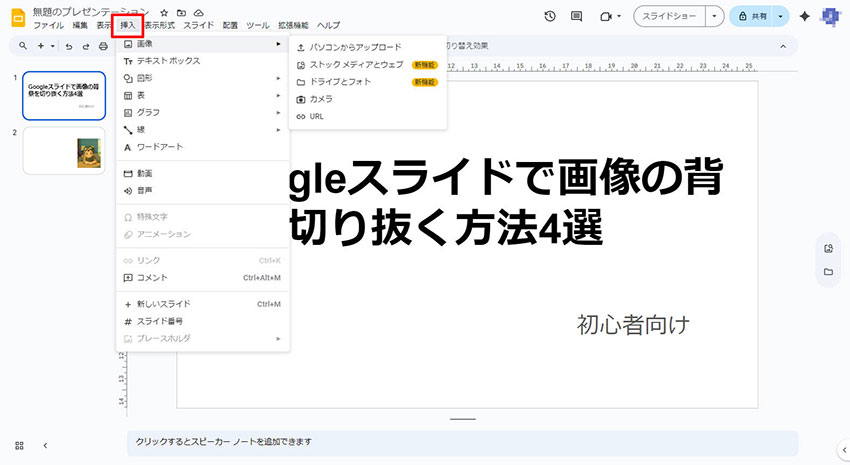This screenshot has width=850, height=465.
Task: Open grid view of slides
Action: [19, 445]
